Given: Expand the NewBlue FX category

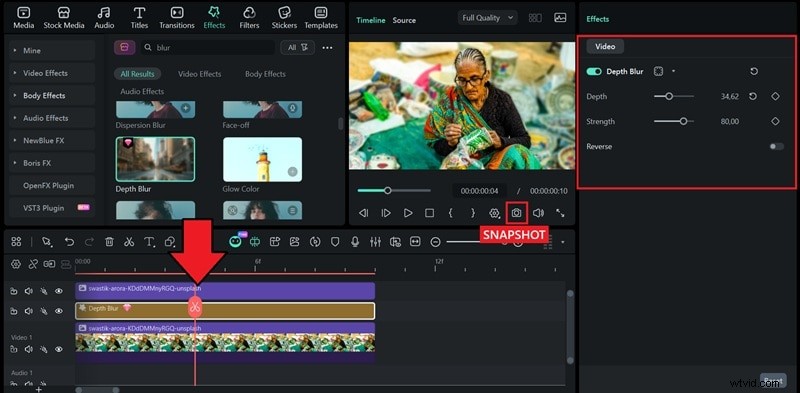Looking at the screenshot, I should tap(52, 140).
